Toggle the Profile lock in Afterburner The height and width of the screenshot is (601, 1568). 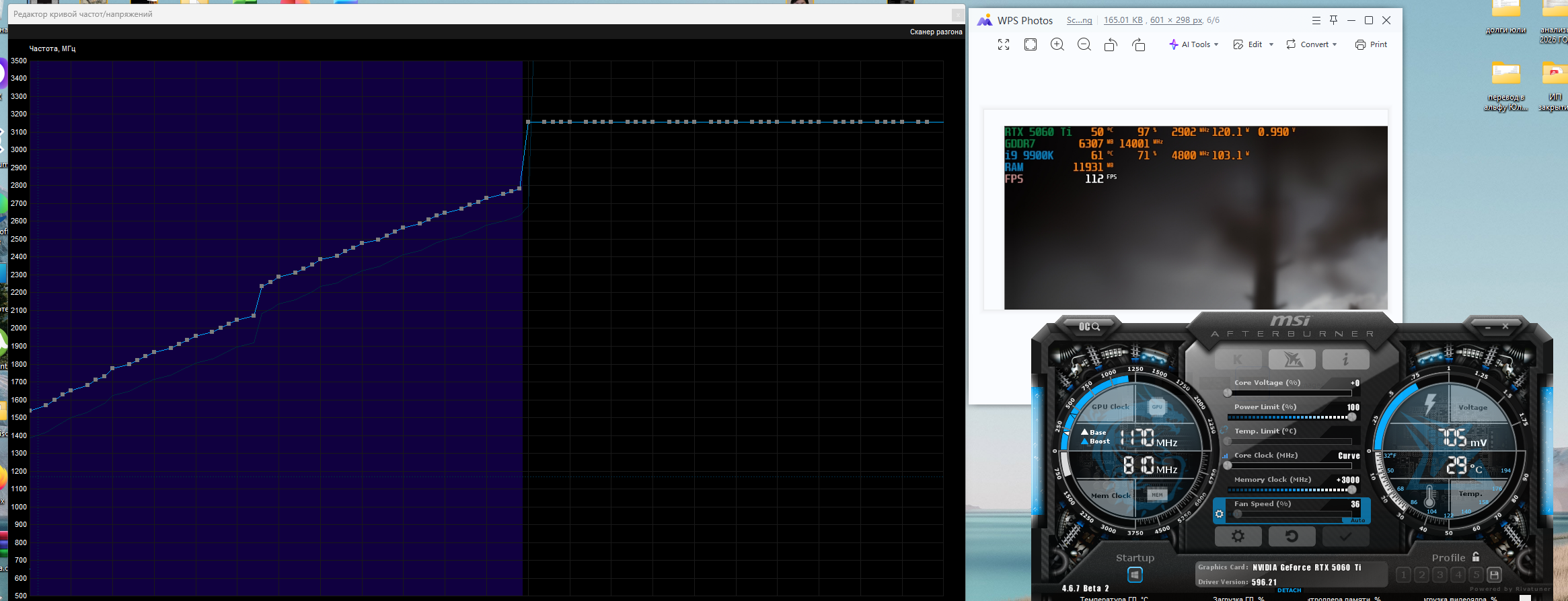(x=1476, y=557)
